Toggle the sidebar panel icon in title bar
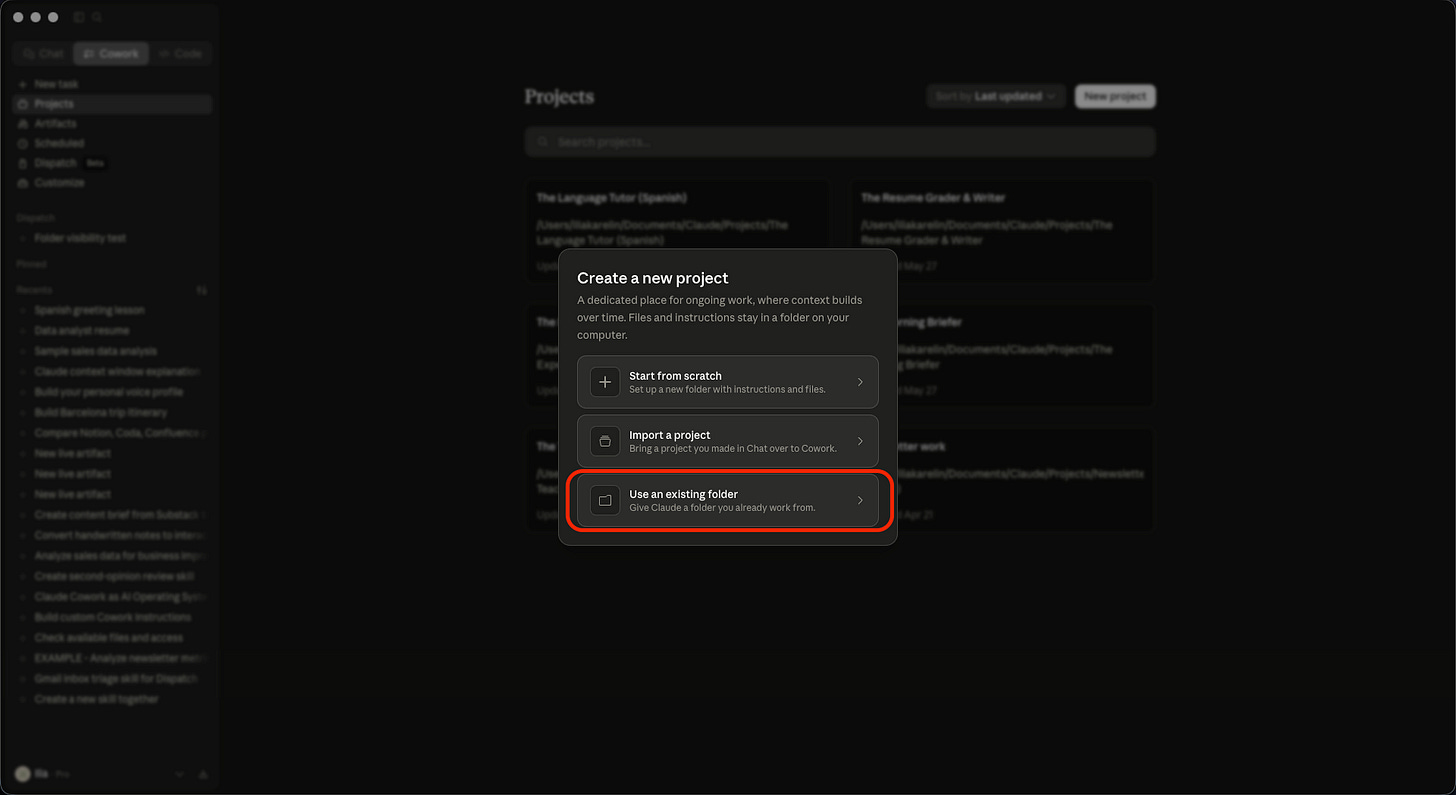 point(79,17)
